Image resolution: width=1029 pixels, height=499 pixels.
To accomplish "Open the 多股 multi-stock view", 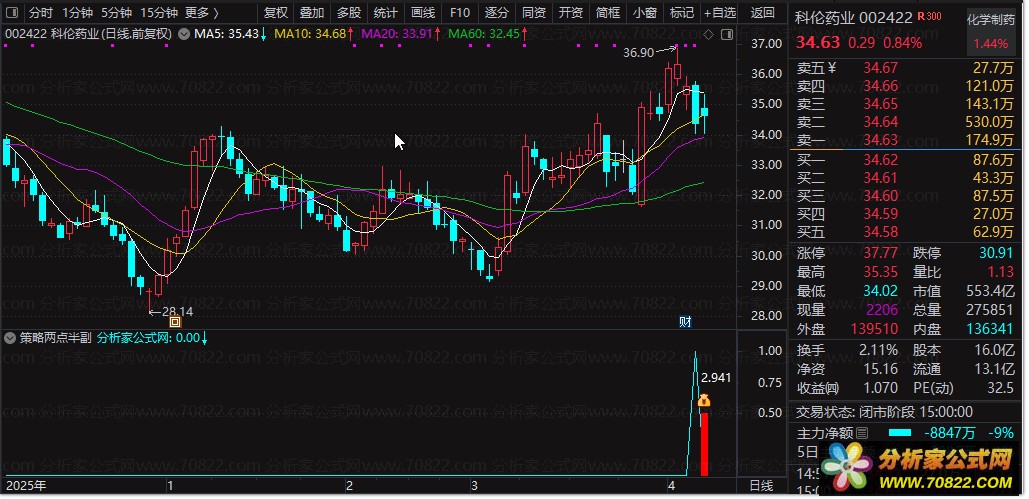I will pyautogui.click(x=348, y=12).
